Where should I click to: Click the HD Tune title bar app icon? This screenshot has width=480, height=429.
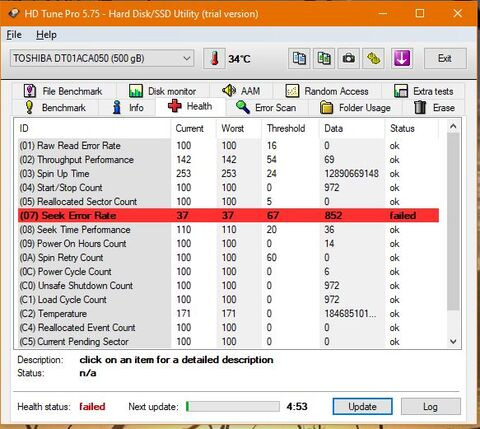point(14,14)
